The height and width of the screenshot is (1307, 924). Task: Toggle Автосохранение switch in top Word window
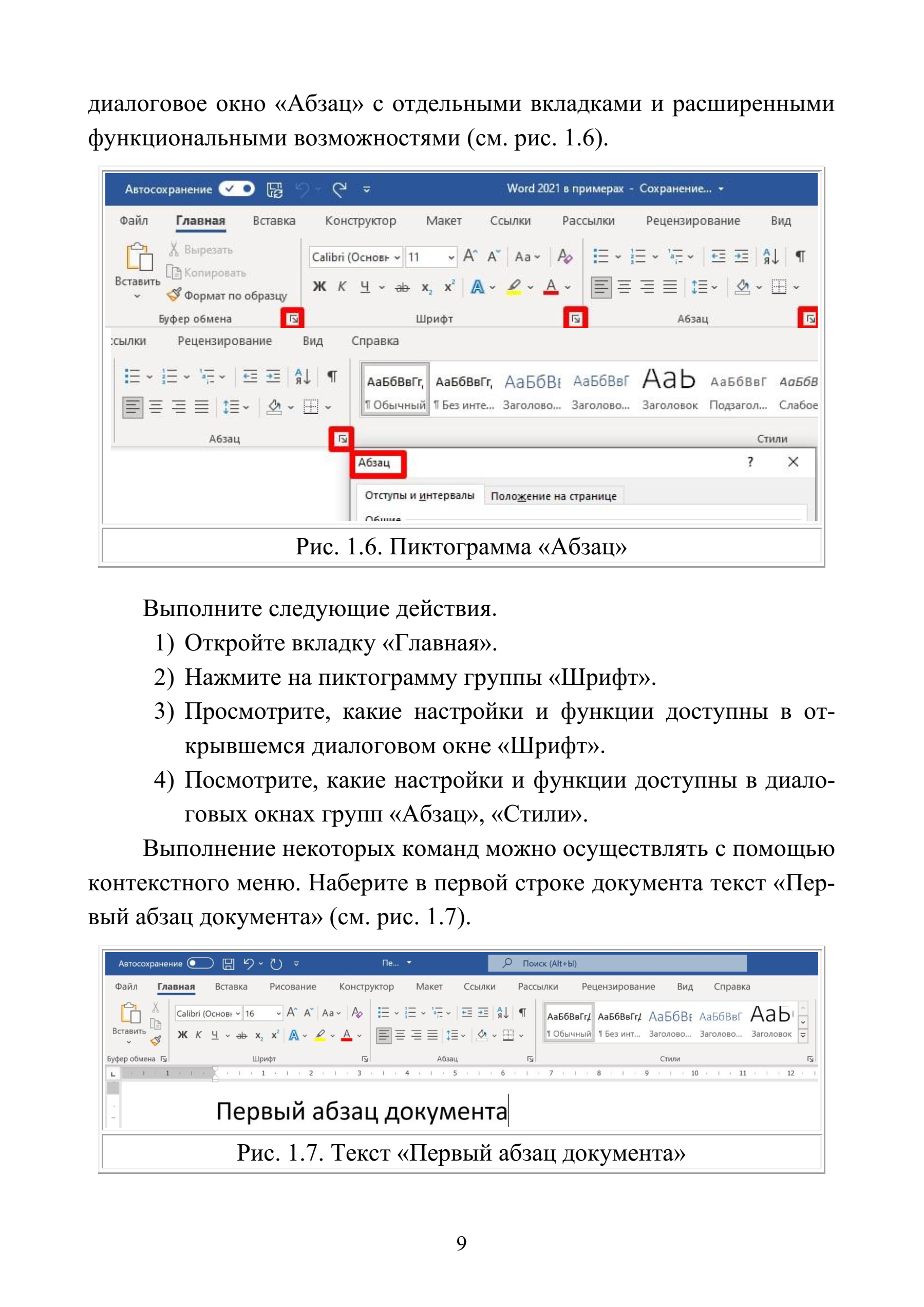coord(237,189)
